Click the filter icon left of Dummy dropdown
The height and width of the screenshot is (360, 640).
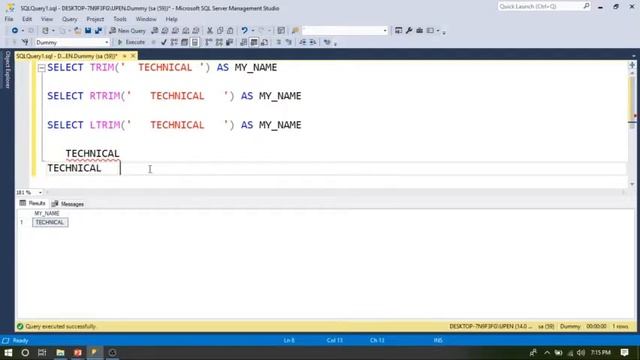point(25,42)
